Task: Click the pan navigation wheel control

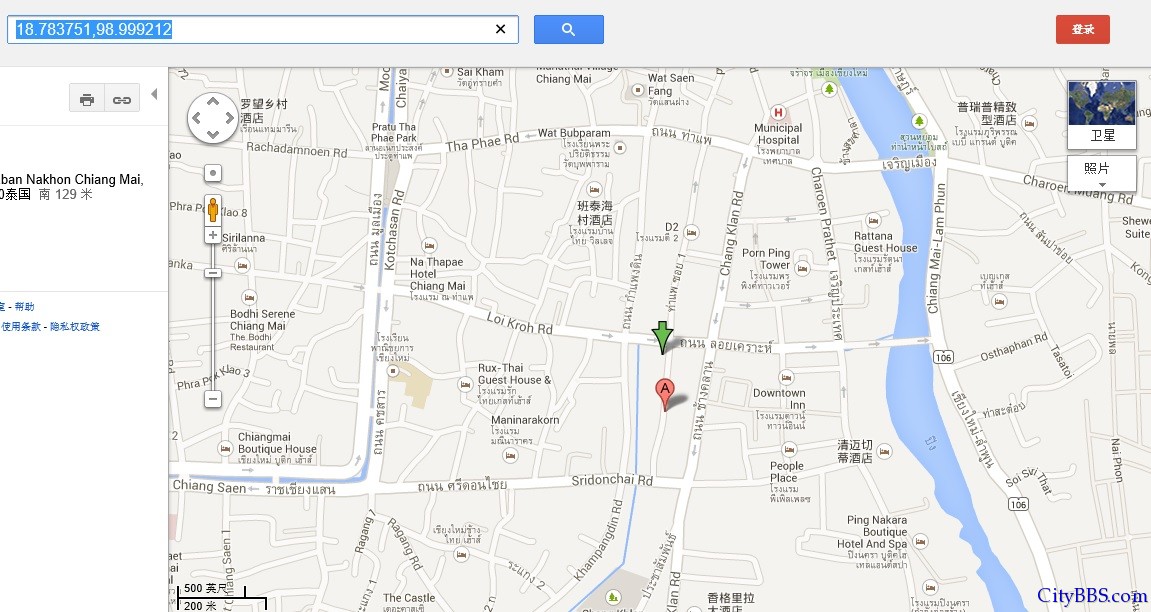Action: (213, 117)
